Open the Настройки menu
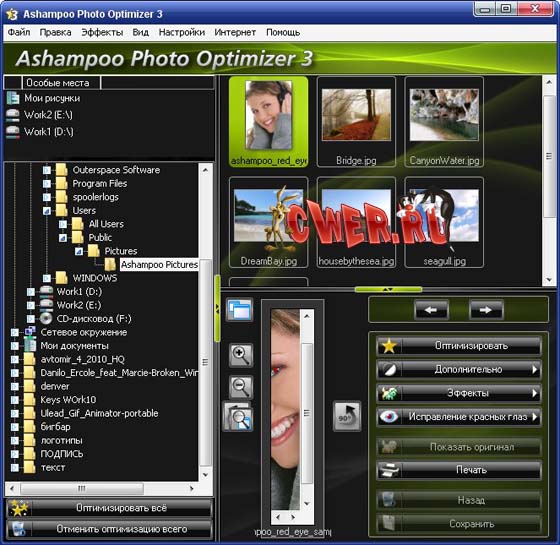This screenshot has width=560, height=545. (x=182, y=32)
